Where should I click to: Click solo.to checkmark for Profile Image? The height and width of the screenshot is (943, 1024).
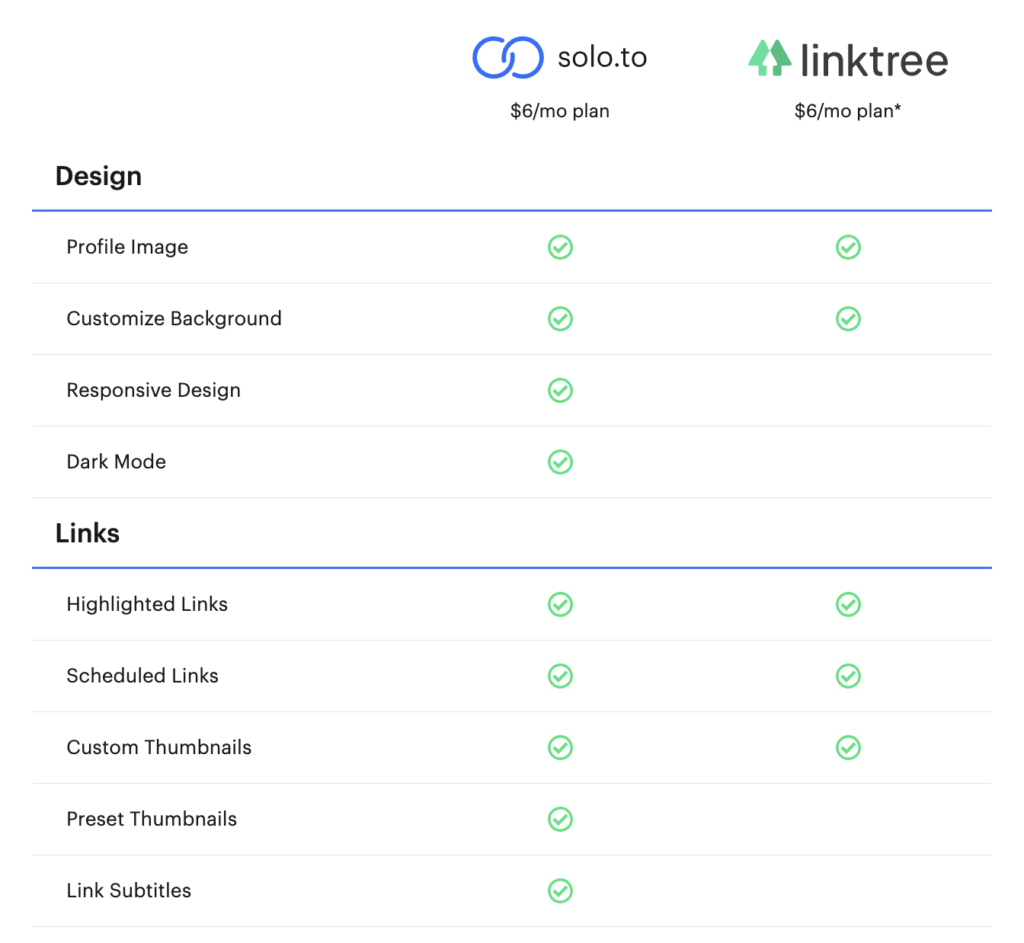[x=560, y=248]
